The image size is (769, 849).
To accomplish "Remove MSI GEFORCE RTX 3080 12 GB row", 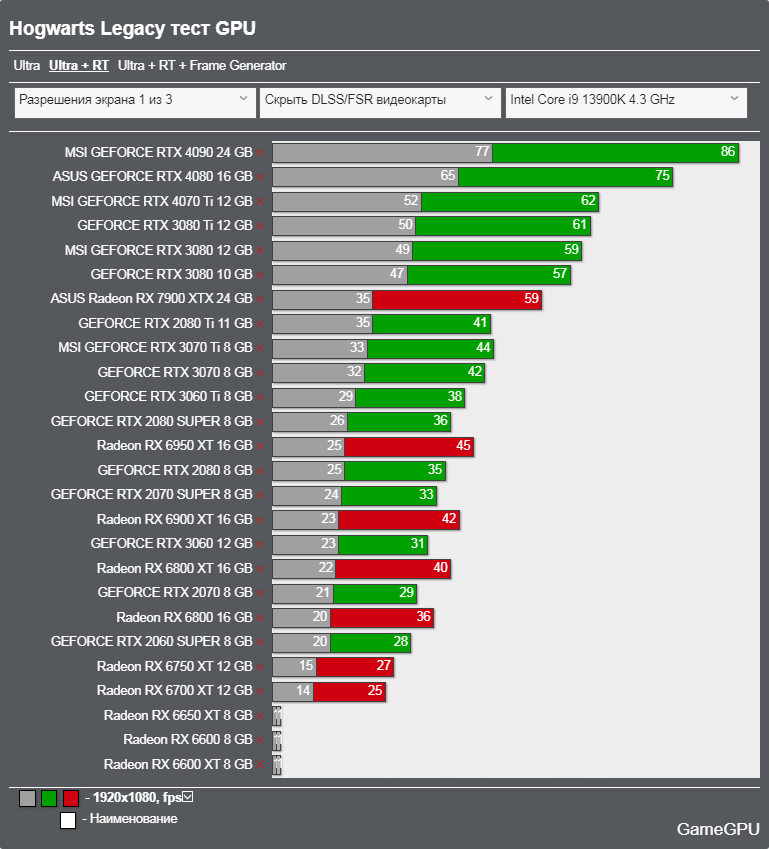I will click(x=260, y=251).
